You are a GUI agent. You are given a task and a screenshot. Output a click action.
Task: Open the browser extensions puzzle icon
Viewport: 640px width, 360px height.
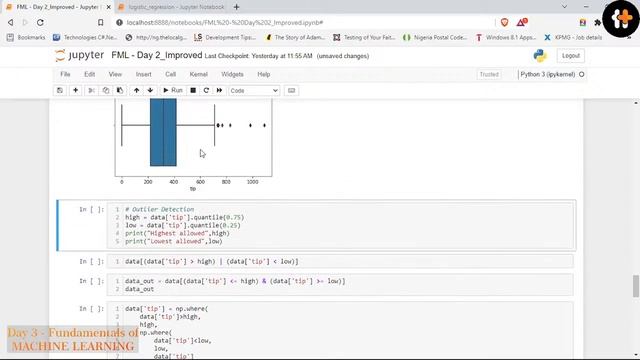(x=598, y=22)
